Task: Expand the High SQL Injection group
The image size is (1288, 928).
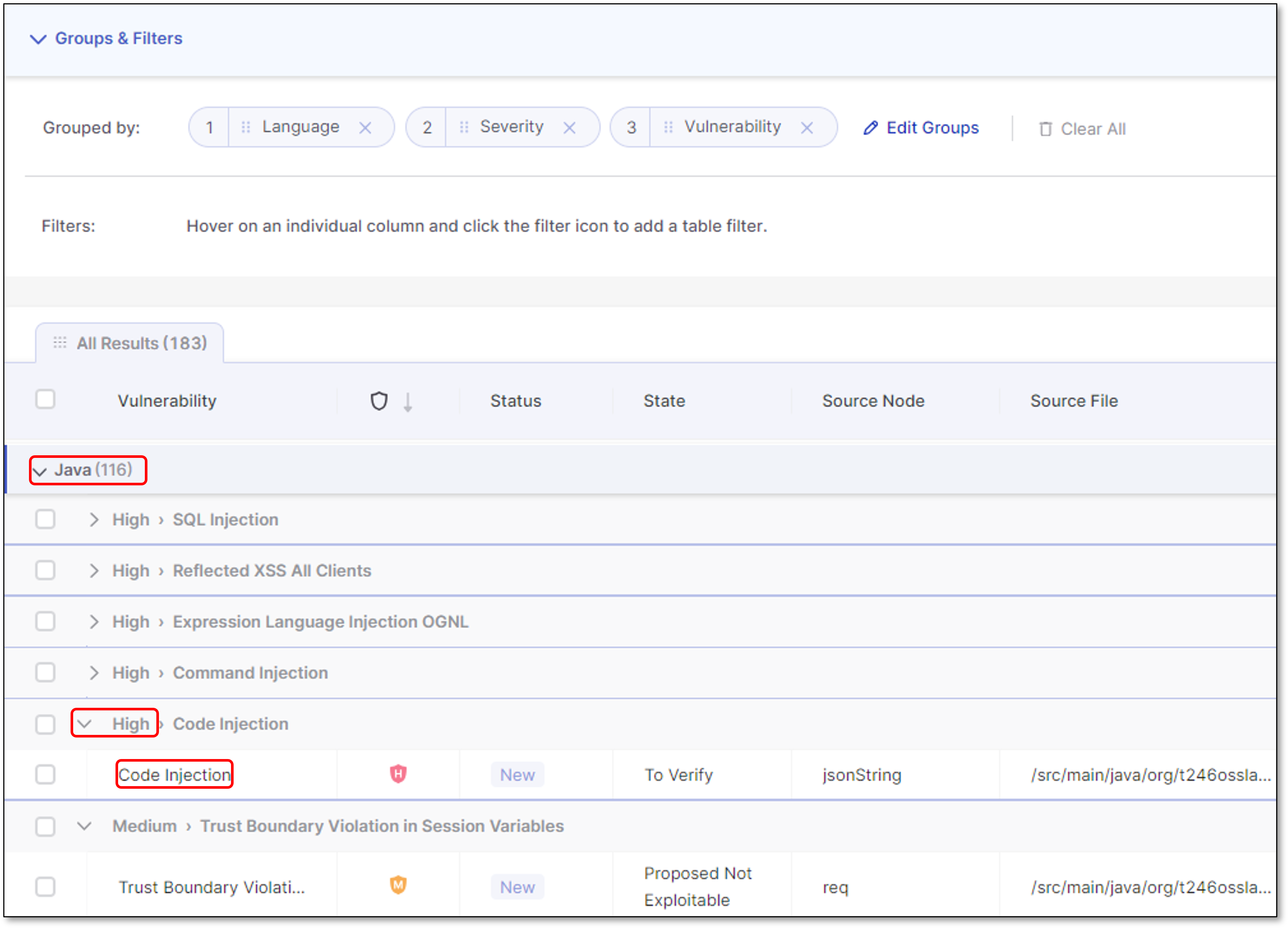Action: click(x=94, y=520)
